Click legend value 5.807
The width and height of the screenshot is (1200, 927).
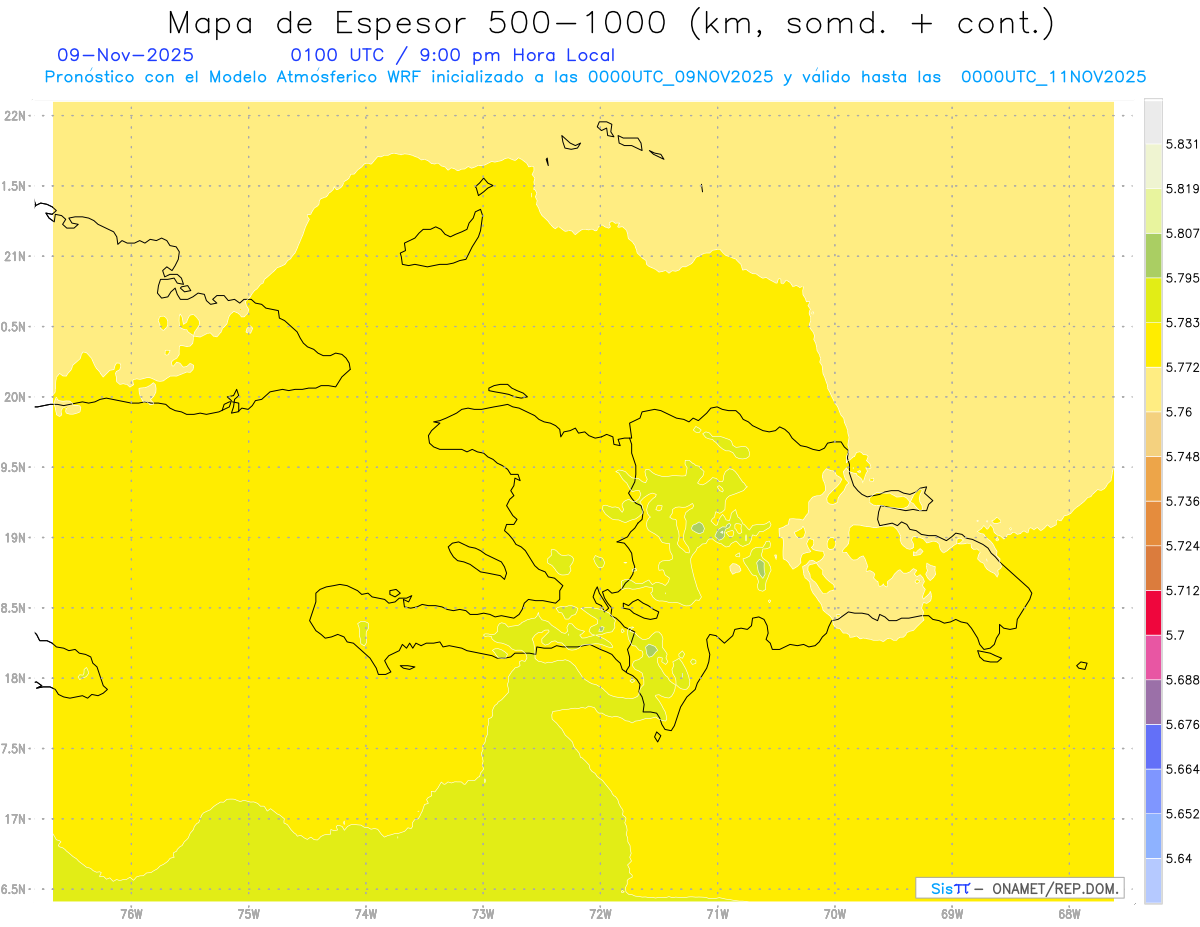point(1182,233)
